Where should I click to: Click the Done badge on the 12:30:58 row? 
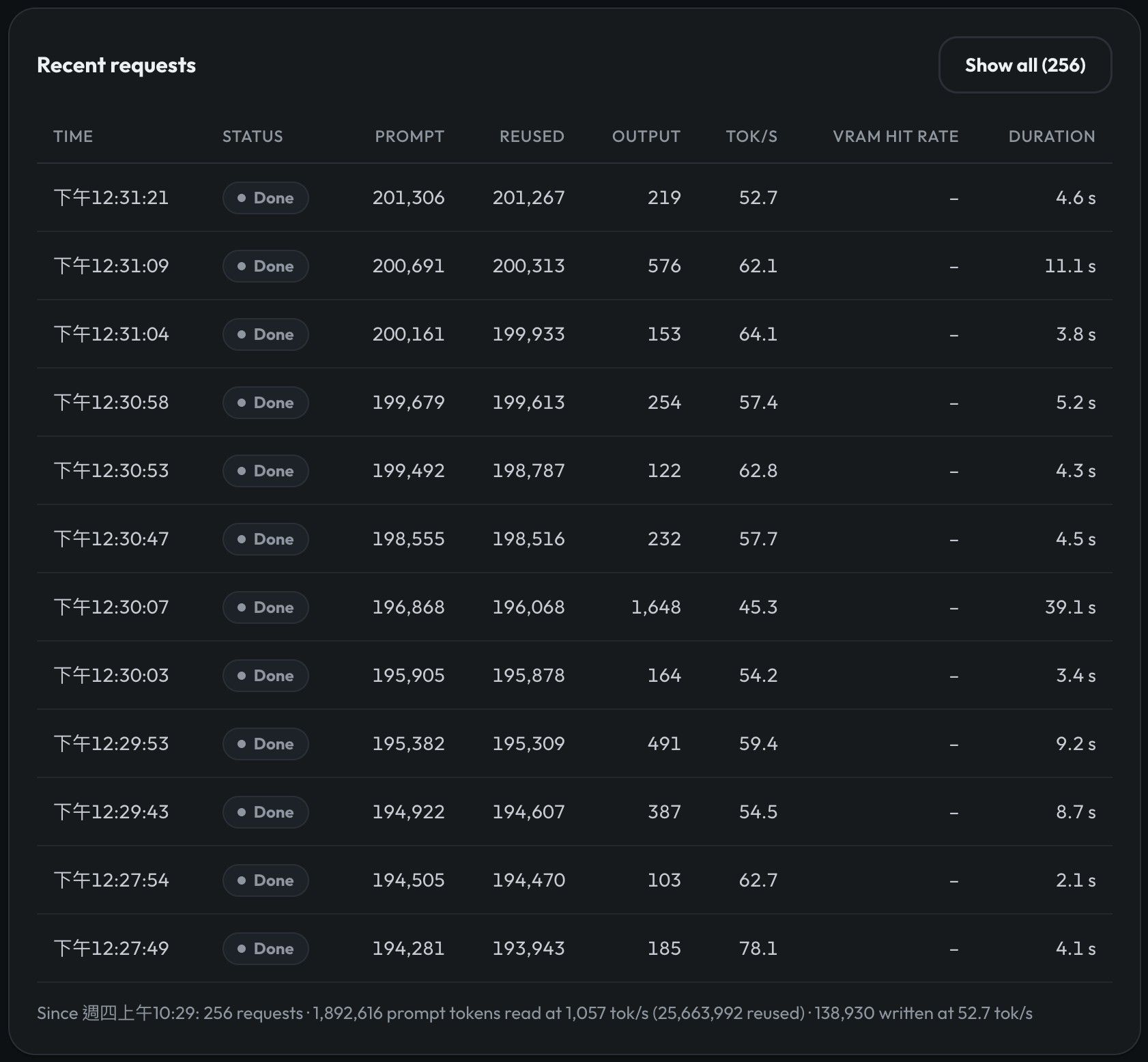point(266,403)
